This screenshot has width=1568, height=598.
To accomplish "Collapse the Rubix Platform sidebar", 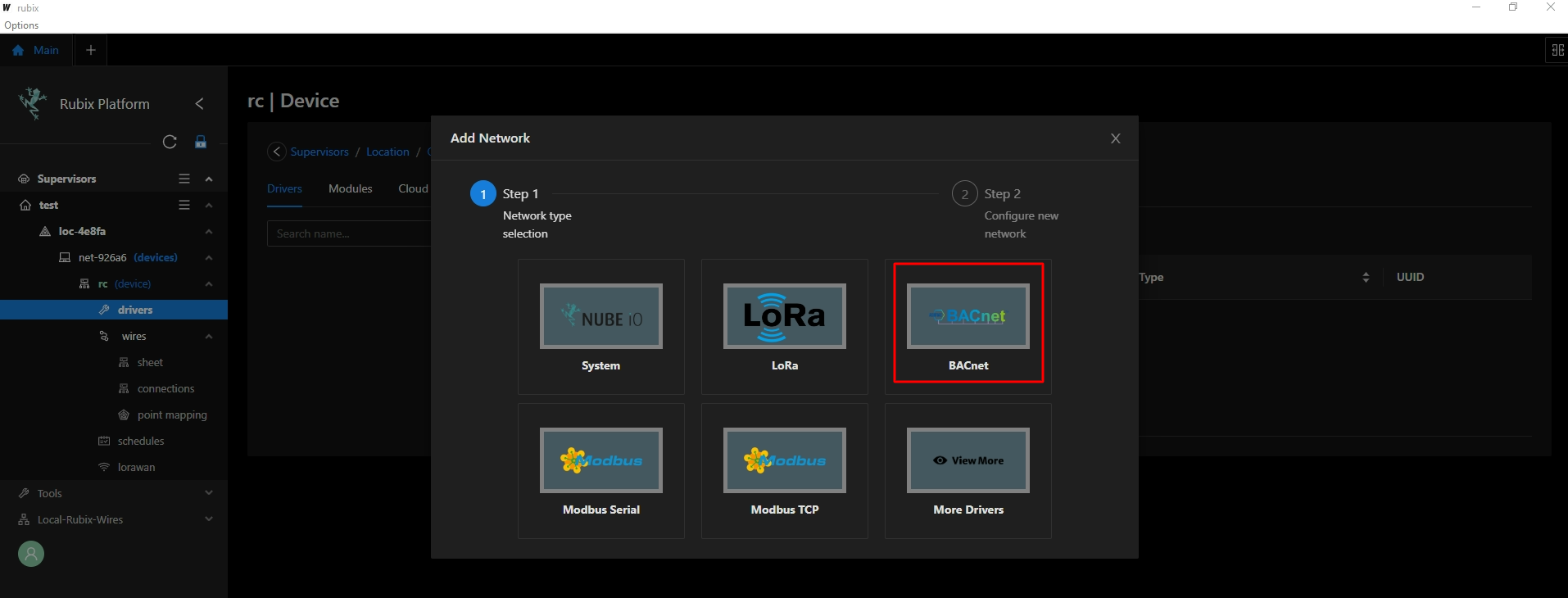I will pos(199,103).
